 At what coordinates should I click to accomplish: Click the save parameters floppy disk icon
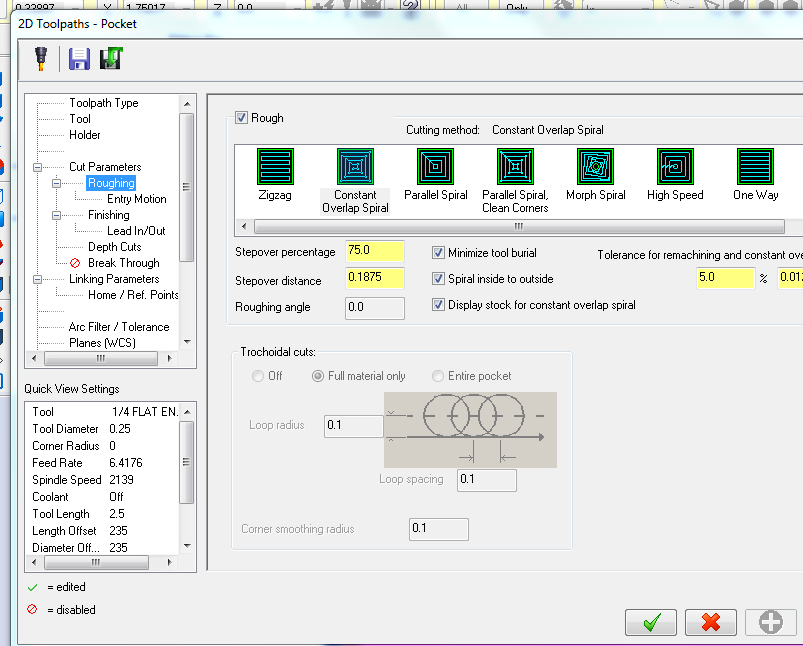pyautogui.click(x=79, y=59)
